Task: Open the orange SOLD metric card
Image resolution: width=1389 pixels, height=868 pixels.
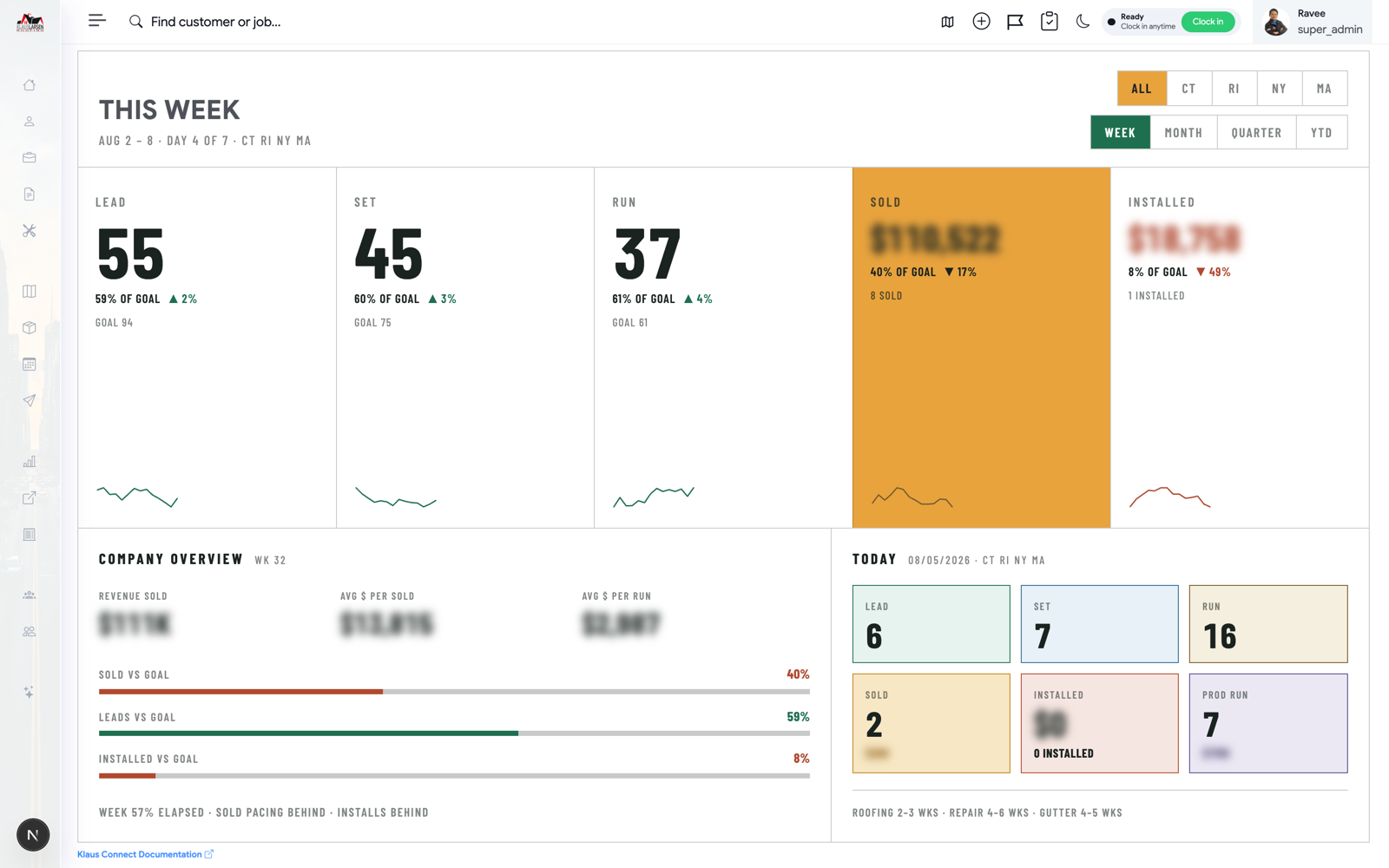Action: tap(981, 347)
